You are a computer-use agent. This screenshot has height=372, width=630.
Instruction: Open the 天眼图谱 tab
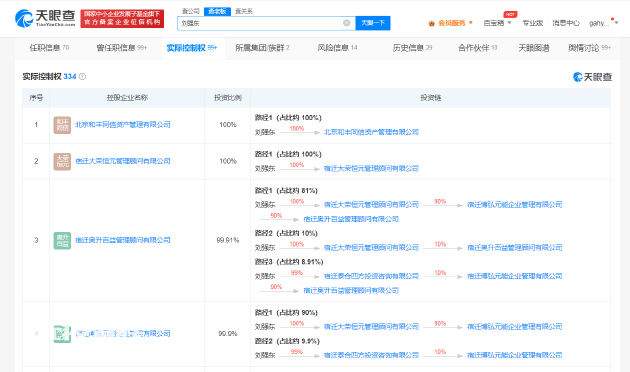click(534, 48)
